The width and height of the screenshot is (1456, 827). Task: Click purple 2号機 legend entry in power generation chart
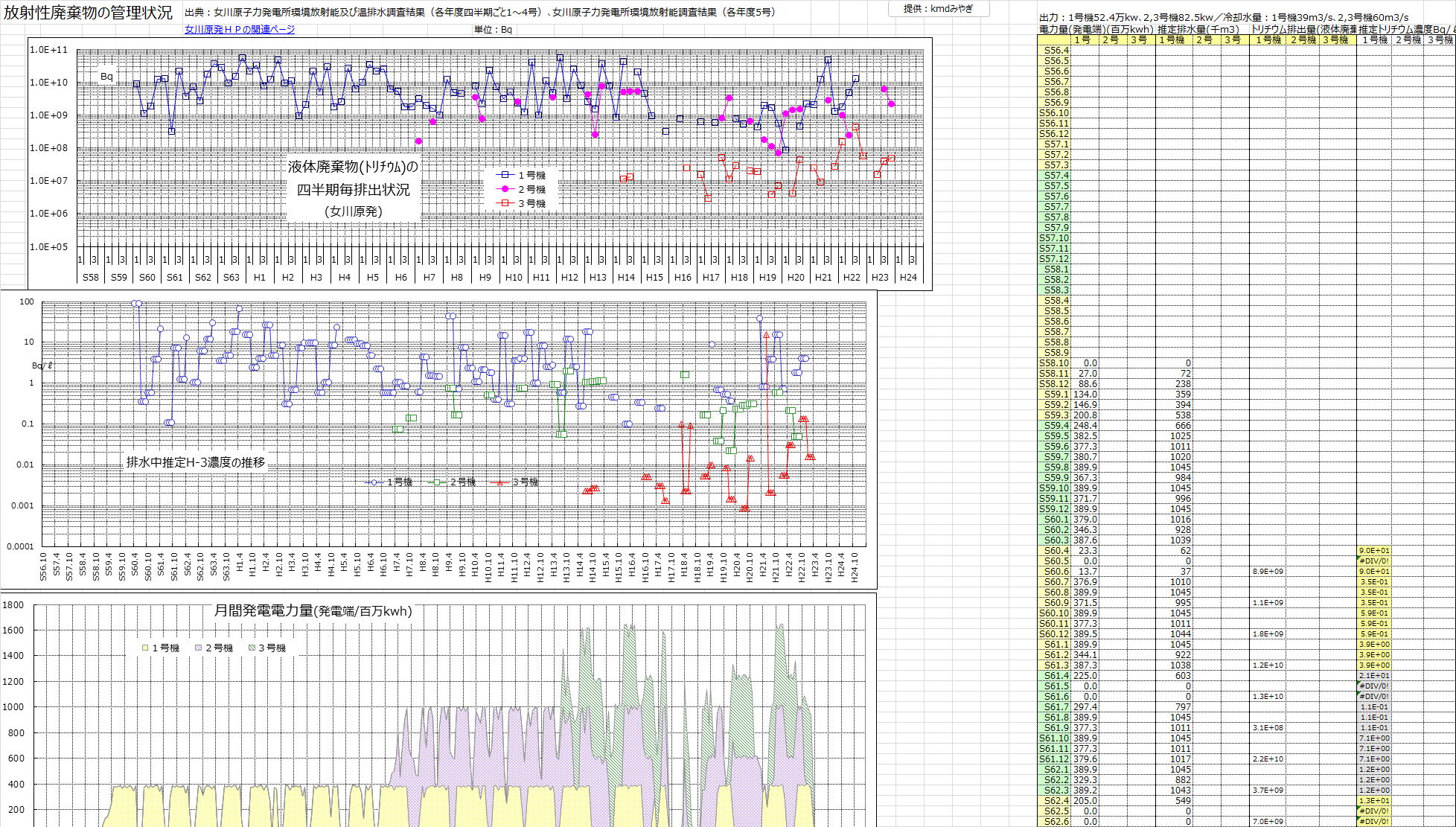coord(214,648)
